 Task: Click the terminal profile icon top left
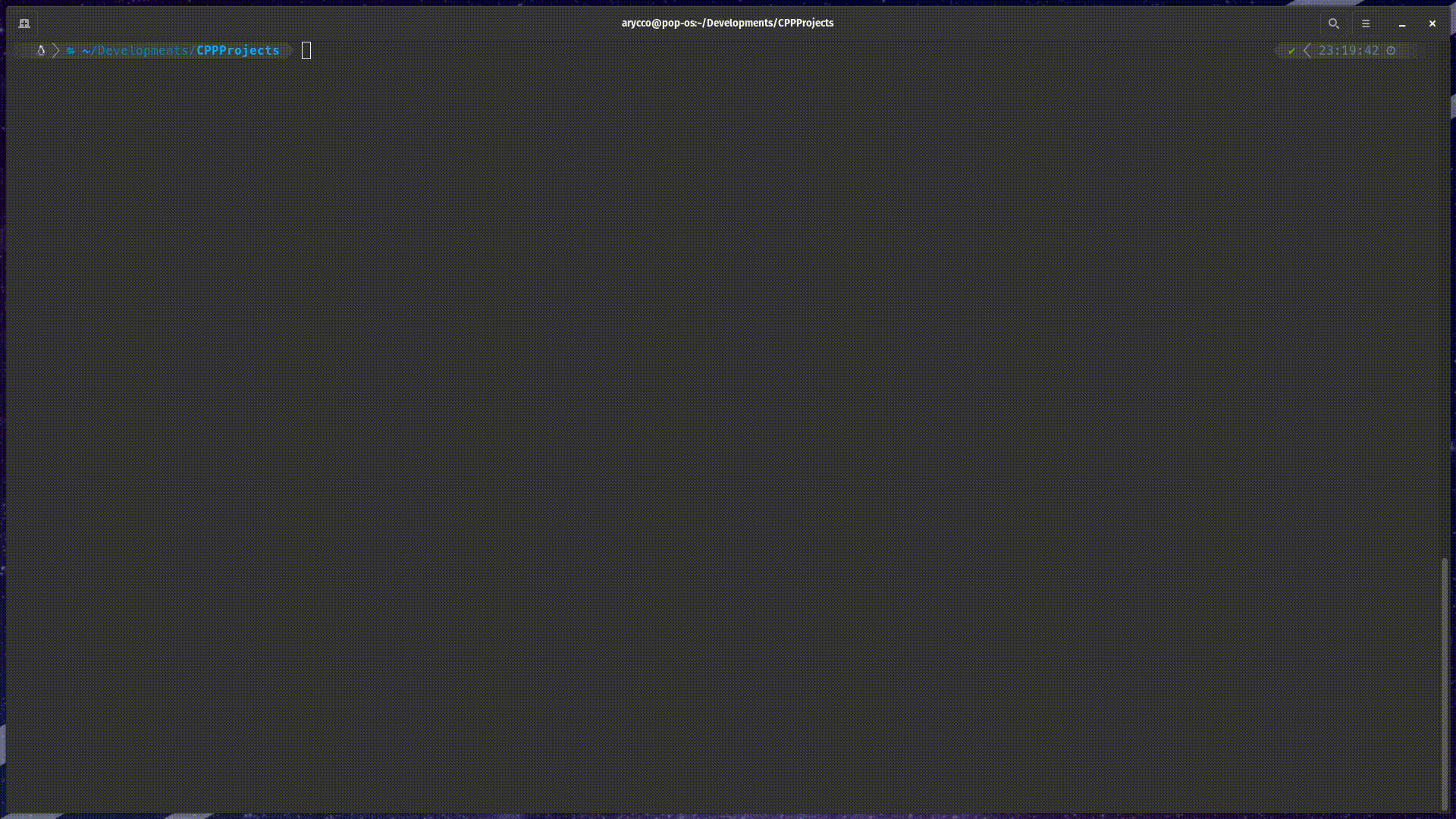coord(24,23)
